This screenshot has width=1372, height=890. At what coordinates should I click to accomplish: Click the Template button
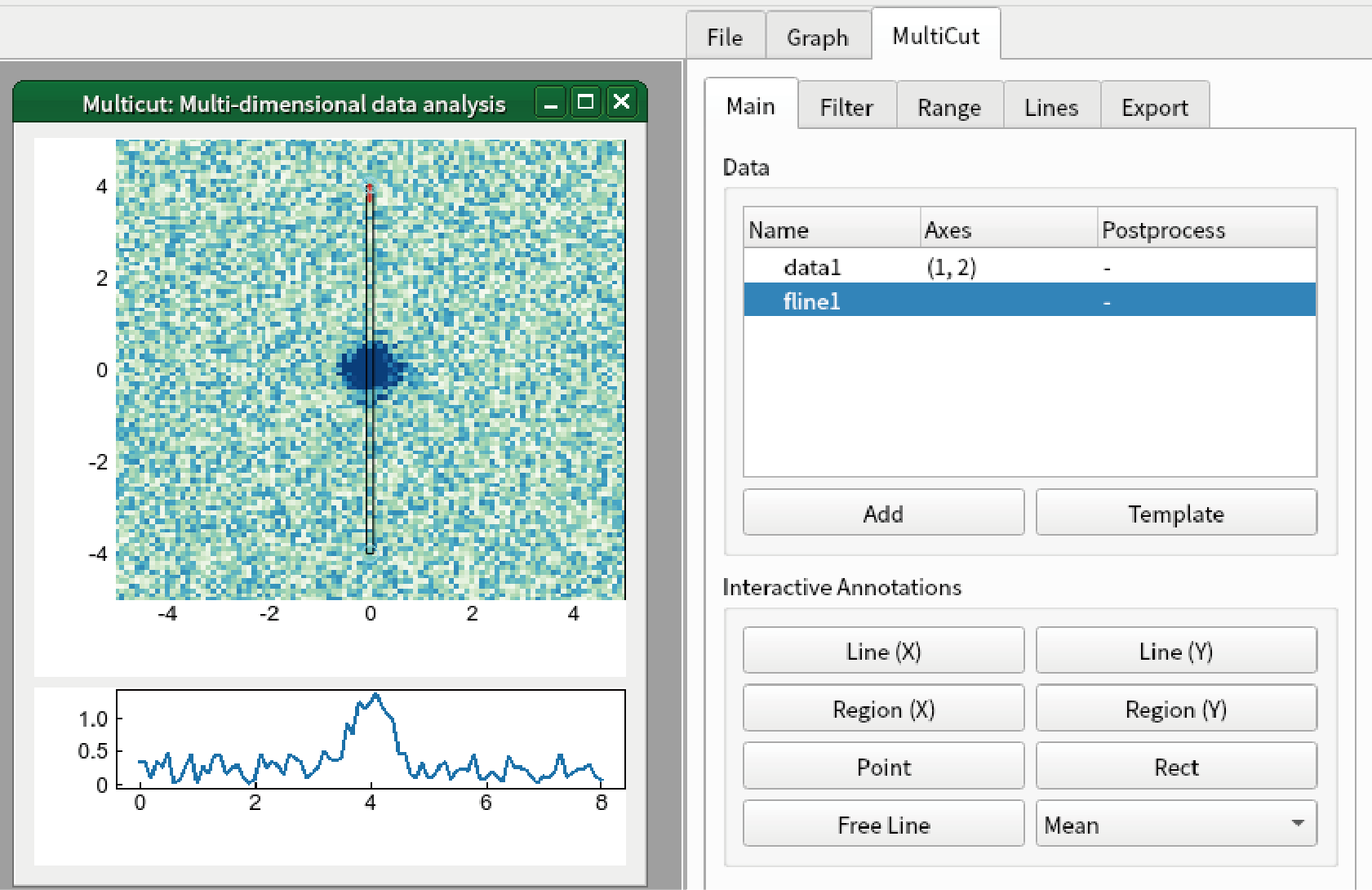point(1176,513)
